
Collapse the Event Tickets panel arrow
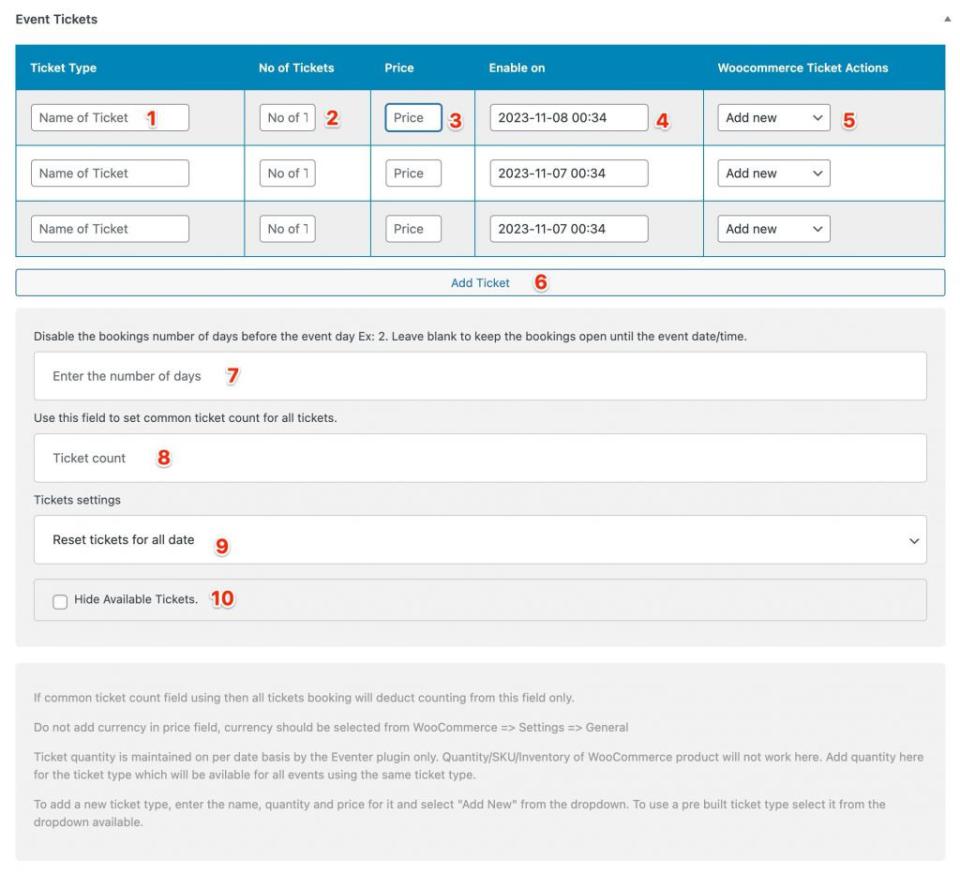945,20
